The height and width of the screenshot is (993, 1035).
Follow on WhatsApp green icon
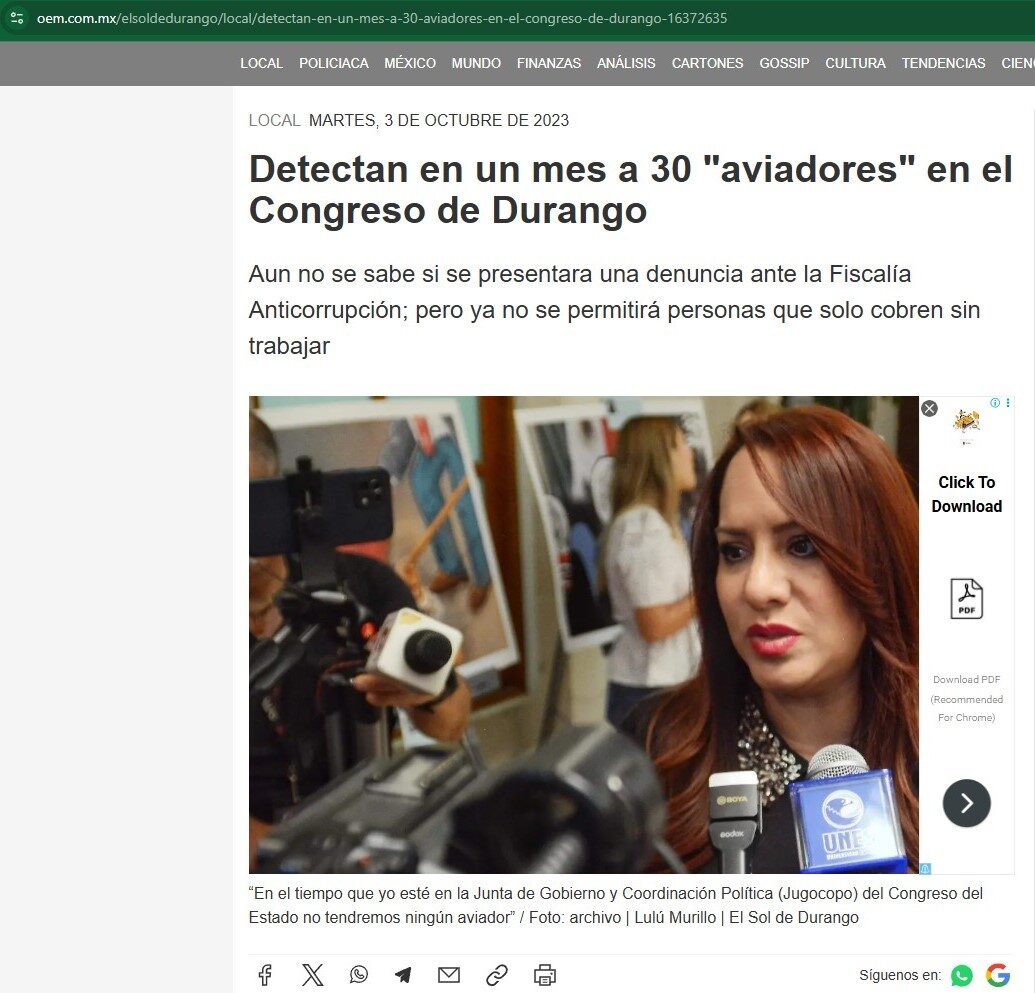[x=962, y=975]
